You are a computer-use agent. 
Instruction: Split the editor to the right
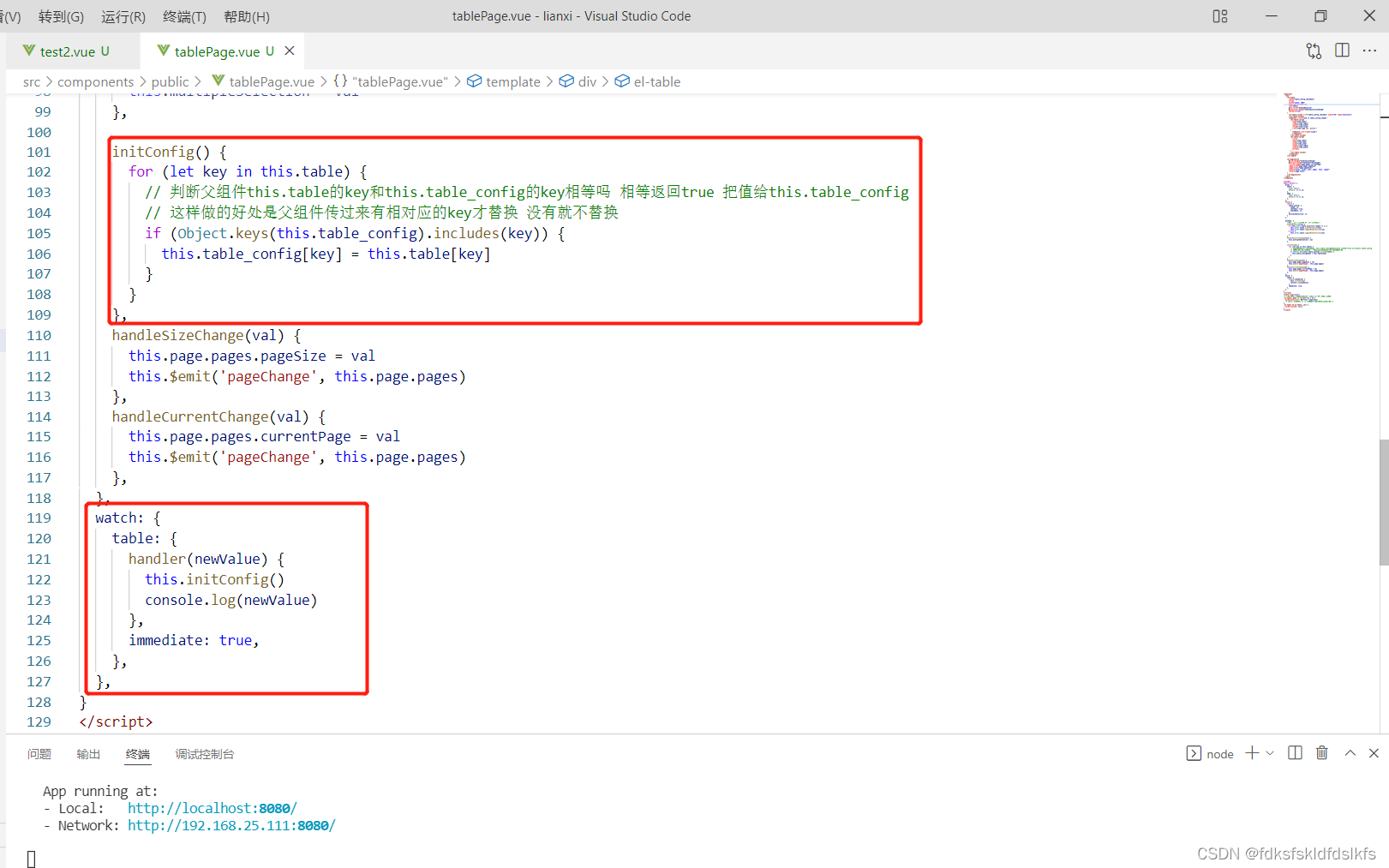click(1342, 51)
